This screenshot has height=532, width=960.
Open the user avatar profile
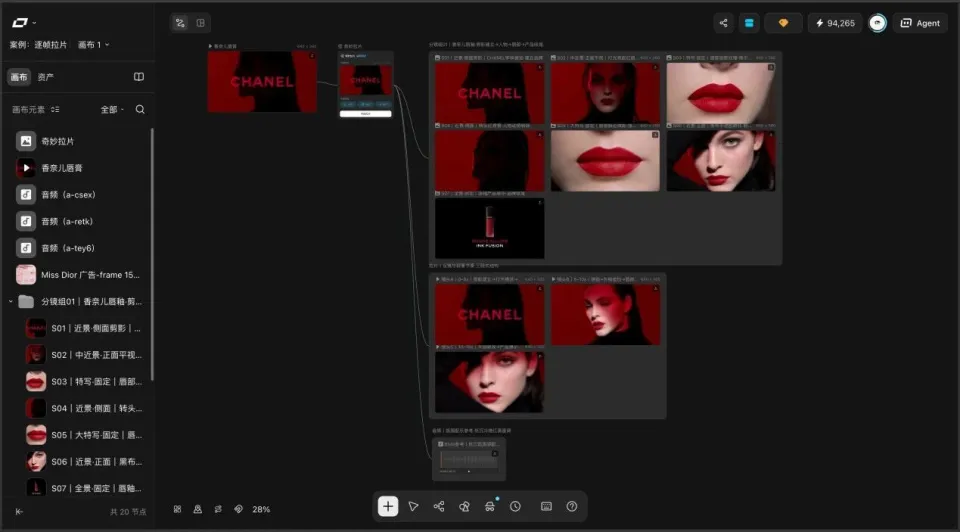[x=877, y=23]
